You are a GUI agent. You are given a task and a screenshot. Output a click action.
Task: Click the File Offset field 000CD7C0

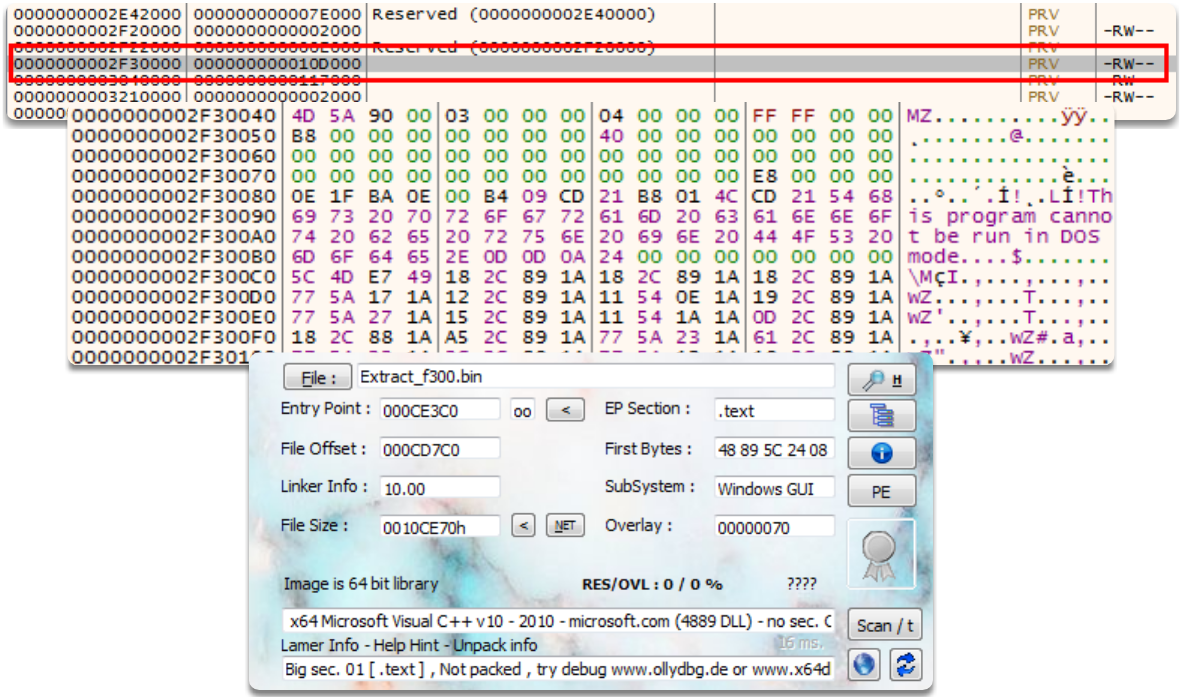pyautogui.click(x=439, y=449)
